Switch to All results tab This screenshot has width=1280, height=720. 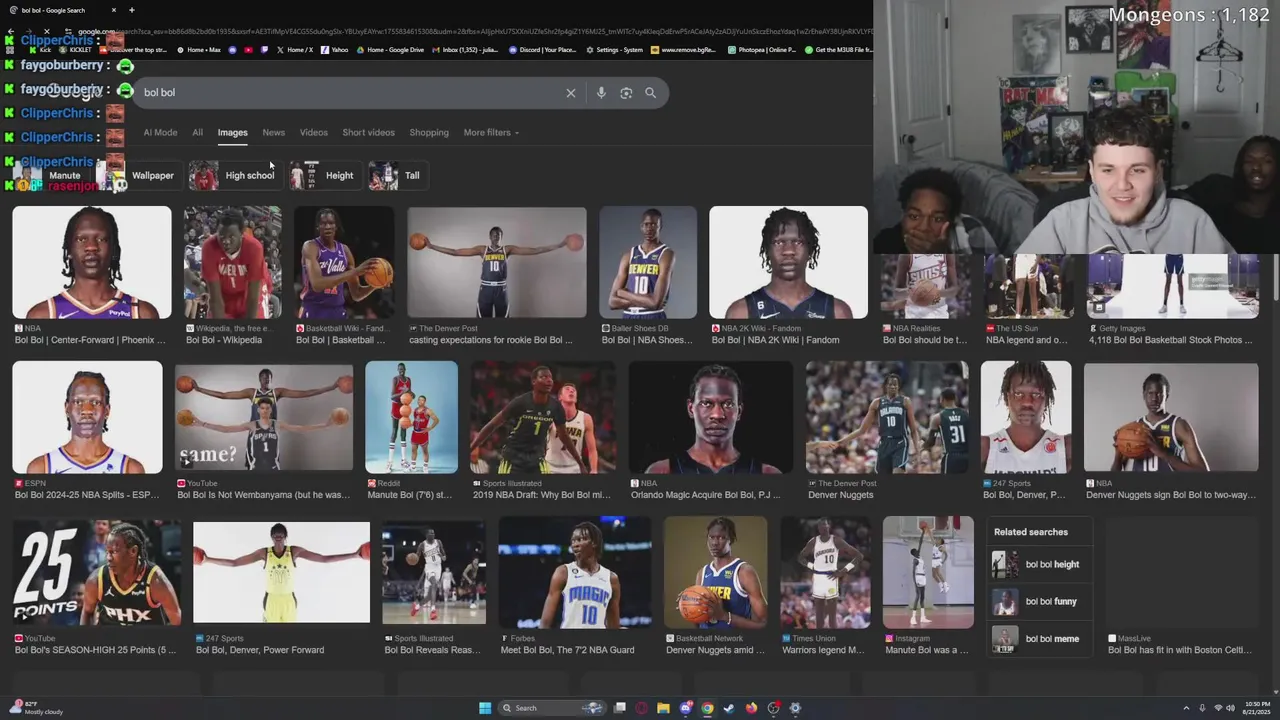click(x=197, y=133)
